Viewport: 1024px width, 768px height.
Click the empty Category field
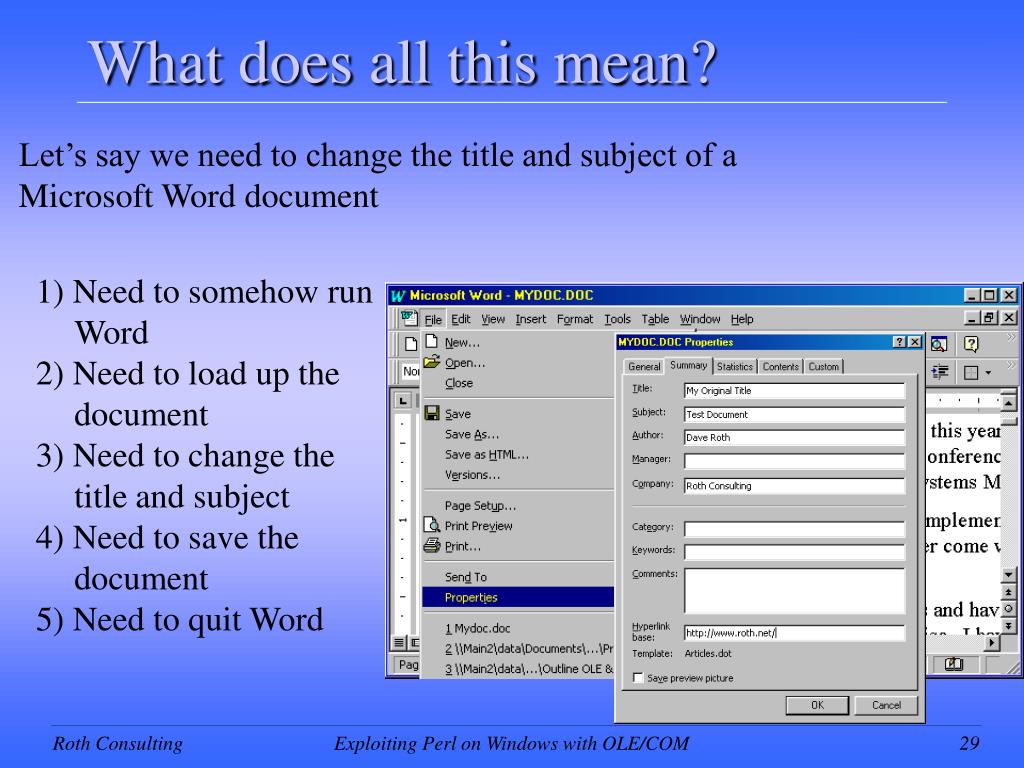pos(794,528)
